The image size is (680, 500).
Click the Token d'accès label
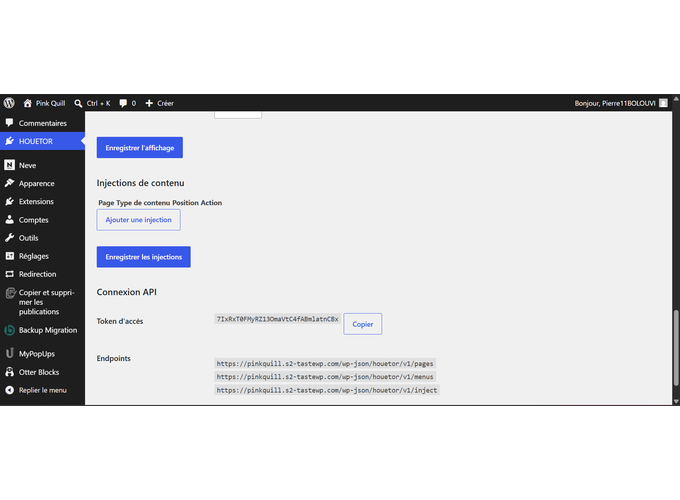pyautogui.click(x=120, y=321)
